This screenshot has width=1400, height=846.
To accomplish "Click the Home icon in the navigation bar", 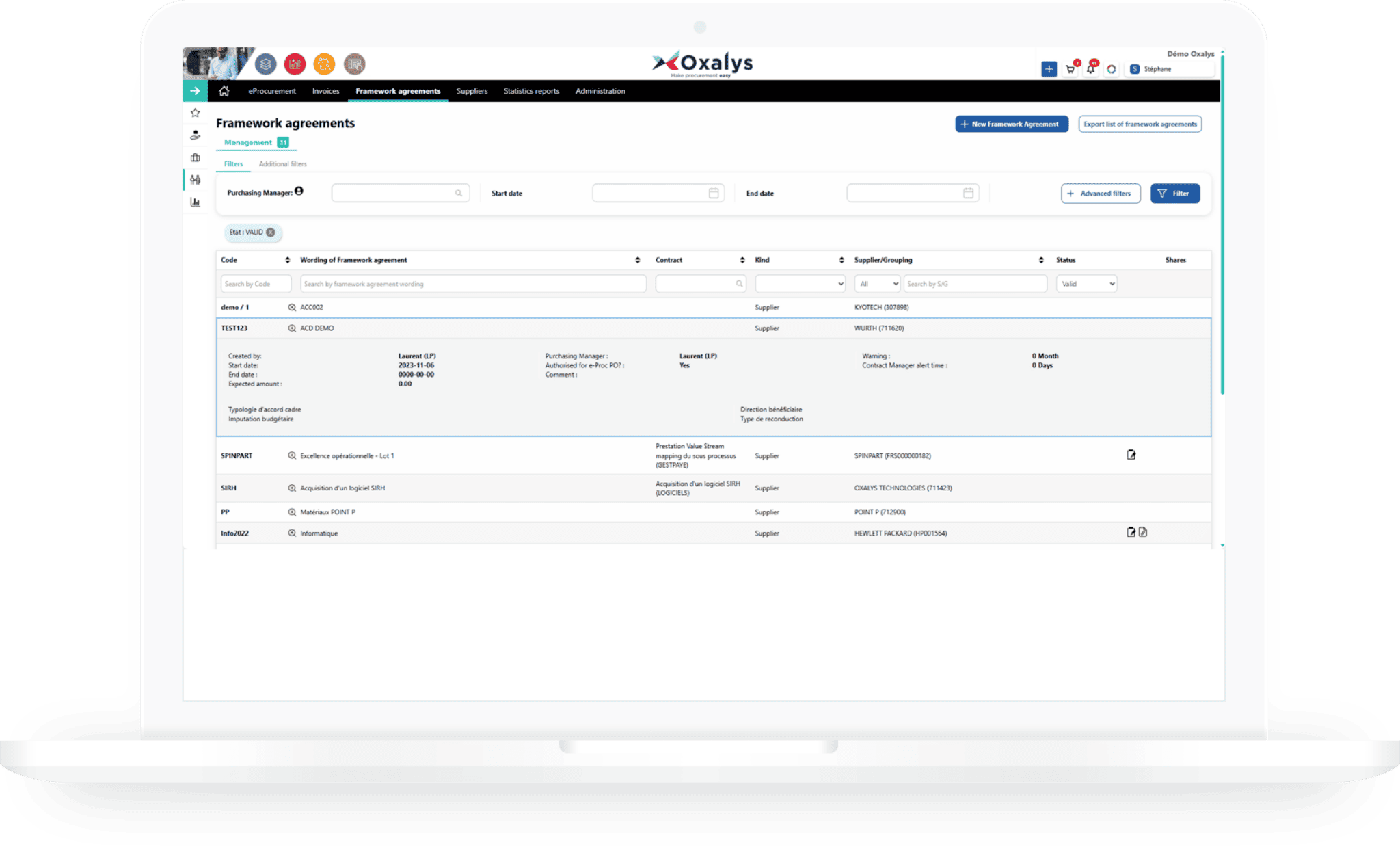I will tap(225, 90).
